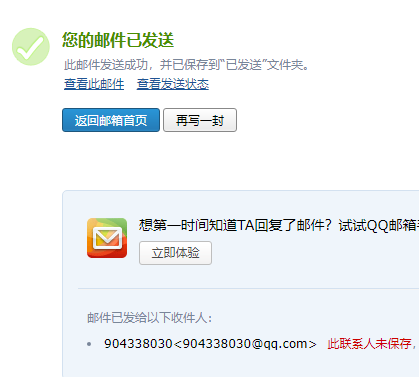
Task: Click the 您的邮件已发送 heading
Action: [118, 40]
